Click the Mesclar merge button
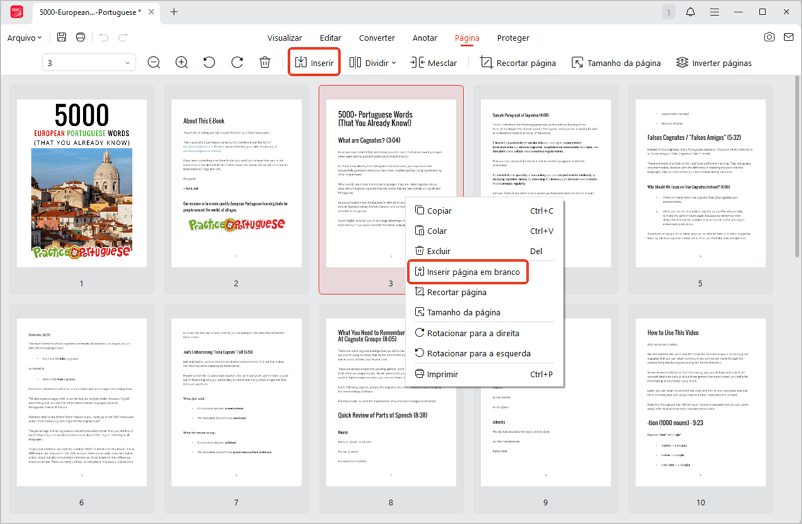 click(433, 62)
